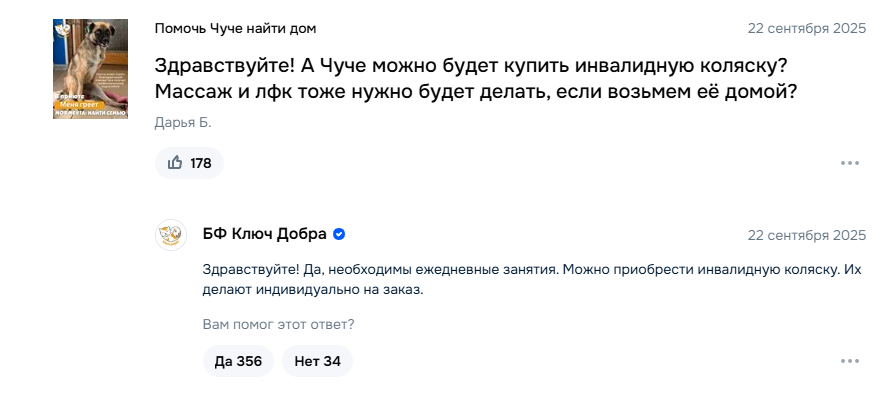Click the БФ Ключ Добра round avatar logo

coord(171,235)
